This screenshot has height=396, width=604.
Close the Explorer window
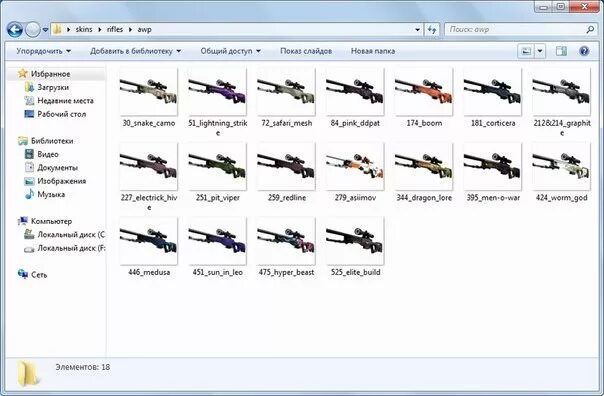(x=584, y=6)
